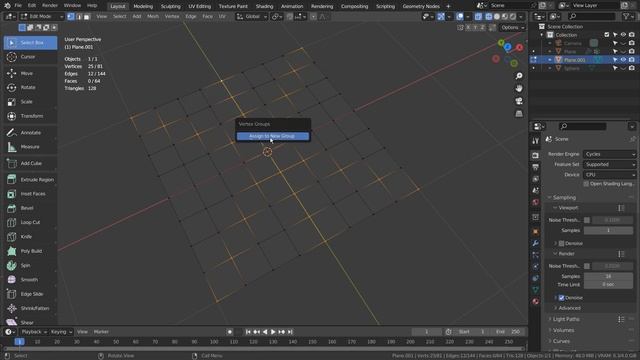Screen dimensions: 640x360
Task: Open the Tool properties tab icon
Action: coord(536,140)
